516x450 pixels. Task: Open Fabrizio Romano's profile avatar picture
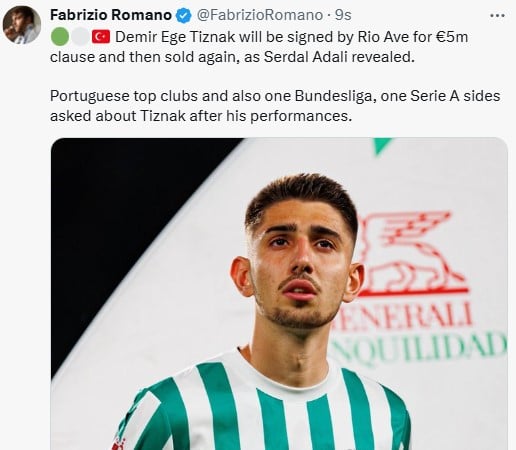tap(22, 25)
